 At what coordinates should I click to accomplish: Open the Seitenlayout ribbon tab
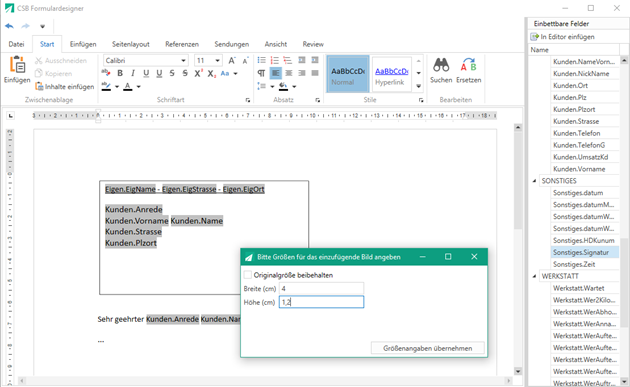point(131,44)
